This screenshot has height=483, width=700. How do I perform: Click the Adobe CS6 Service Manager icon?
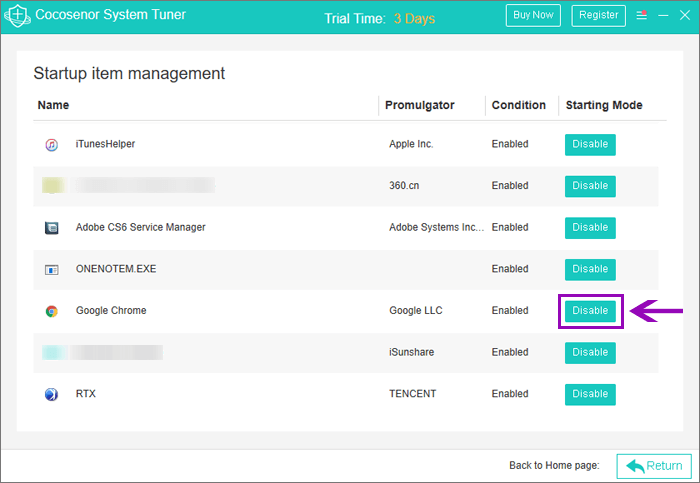click(x=51, y=228)
